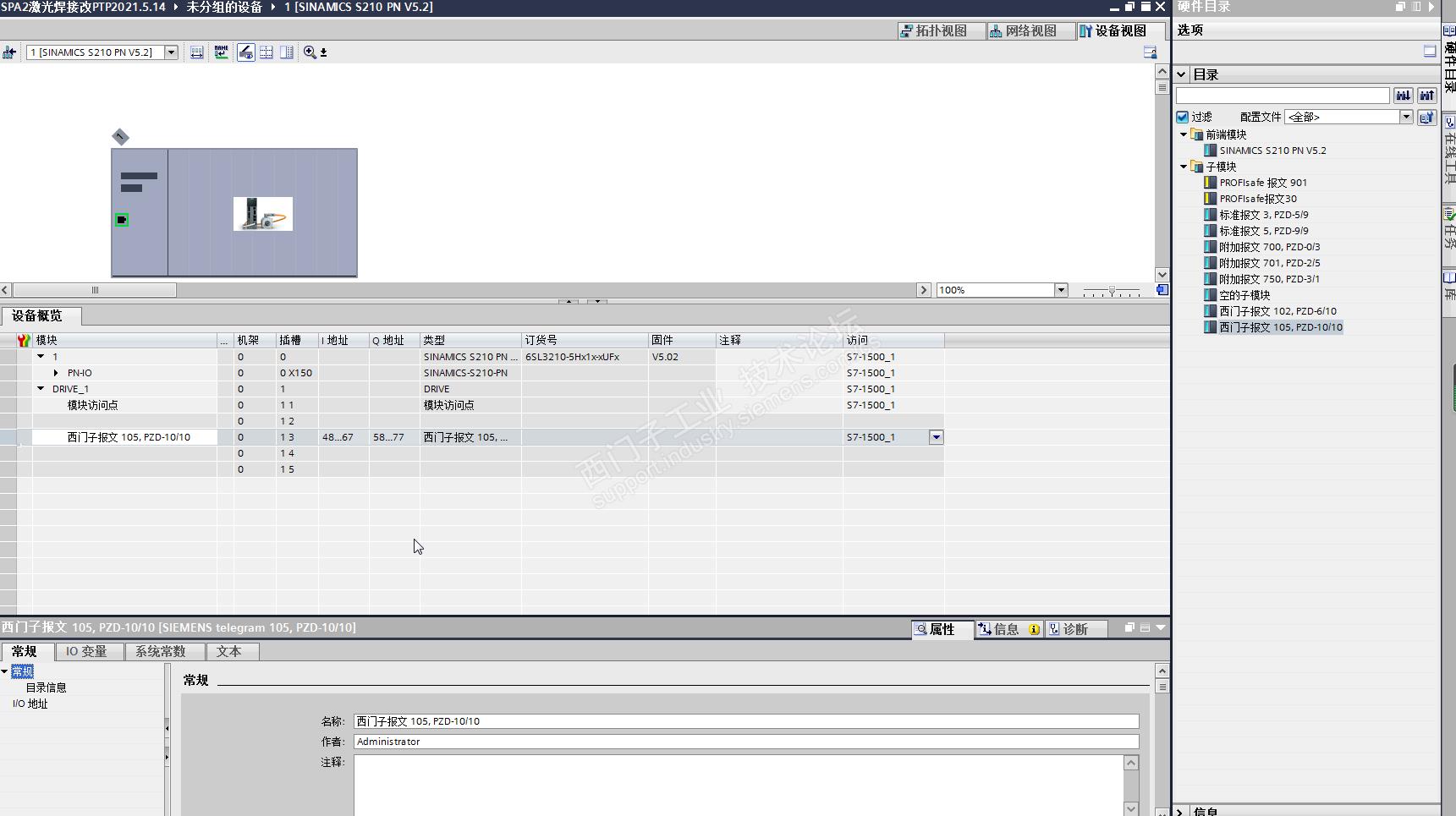Click the download arrow beside the zoom icon
The image size is (1456, 816).
click(x=323, y=52)
